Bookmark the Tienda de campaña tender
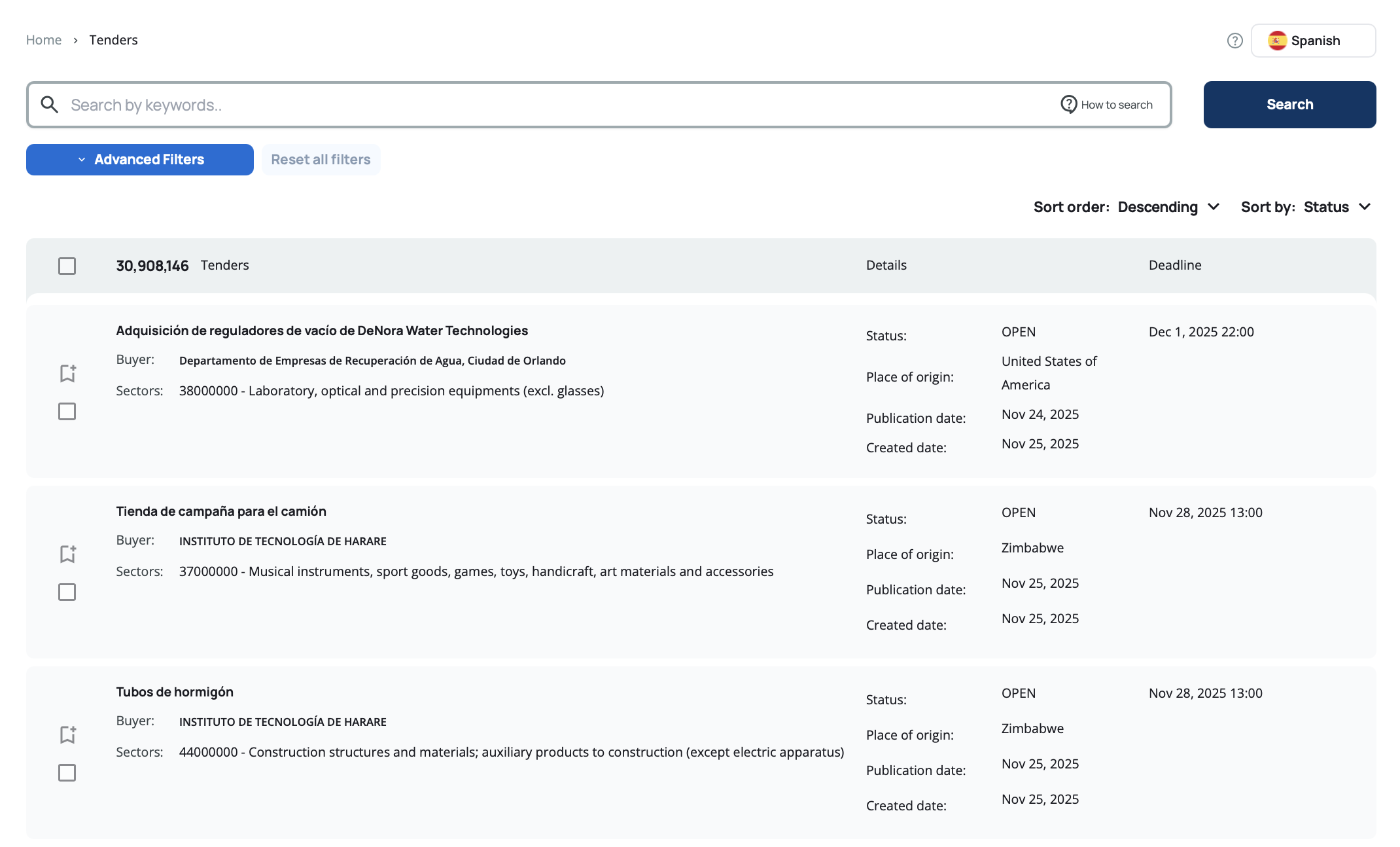The height and width of the screenshot is (847, 1400). click(x=67, y=554)
